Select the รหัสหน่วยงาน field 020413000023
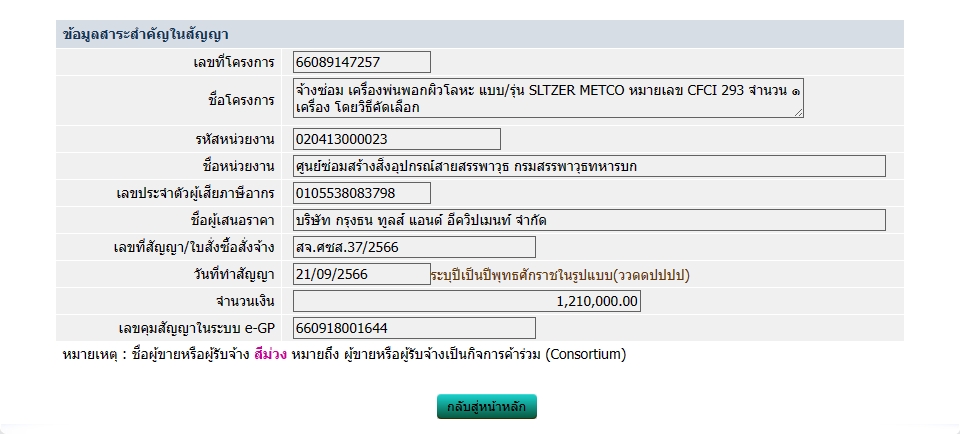Viewport: 960px width, 434px height. (x=397, y=139)
